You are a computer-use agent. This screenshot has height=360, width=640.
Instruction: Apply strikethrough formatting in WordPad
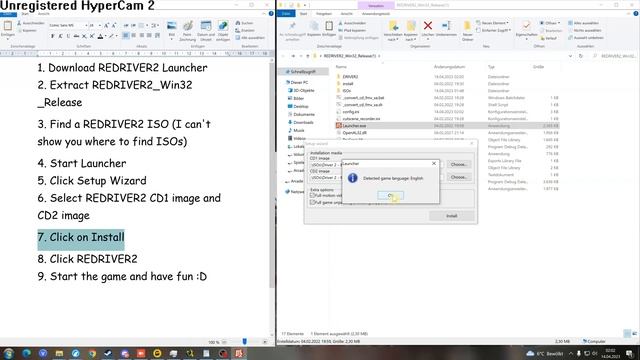tap(76, 36)
